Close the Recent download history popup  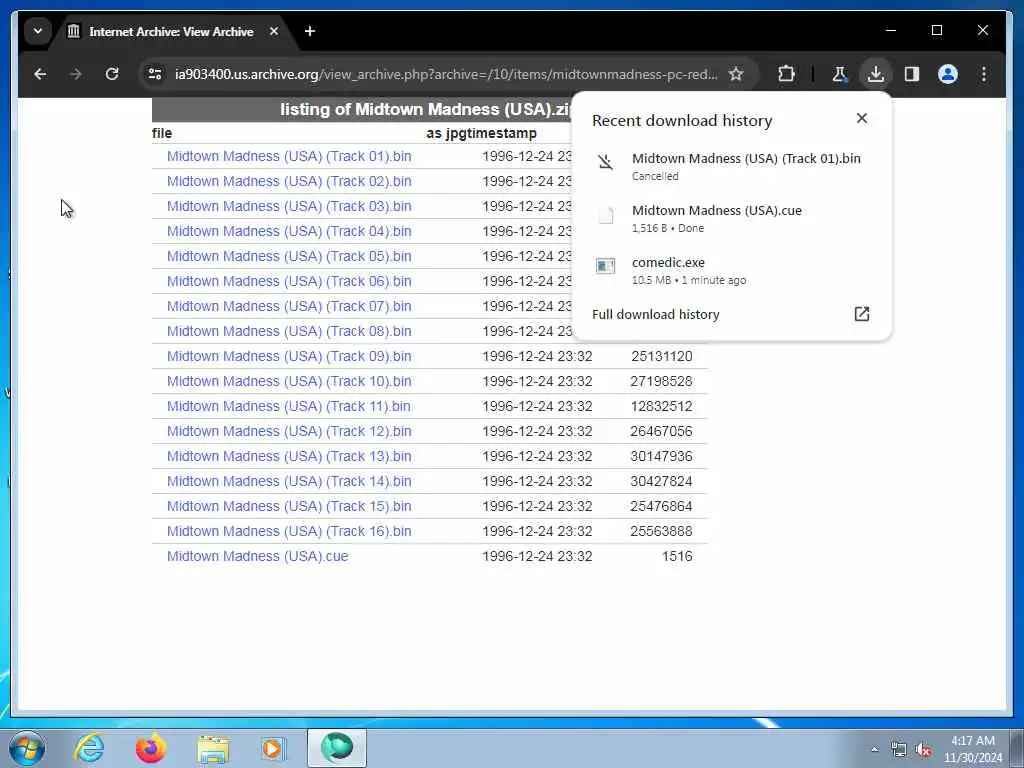pyautogui.click(x=861, y=118)
